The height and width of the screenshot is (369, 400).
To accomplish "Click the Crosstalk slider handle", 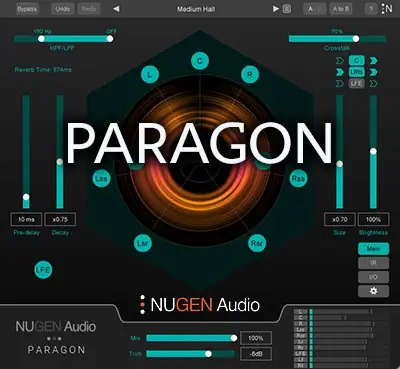I will (356, 39).
